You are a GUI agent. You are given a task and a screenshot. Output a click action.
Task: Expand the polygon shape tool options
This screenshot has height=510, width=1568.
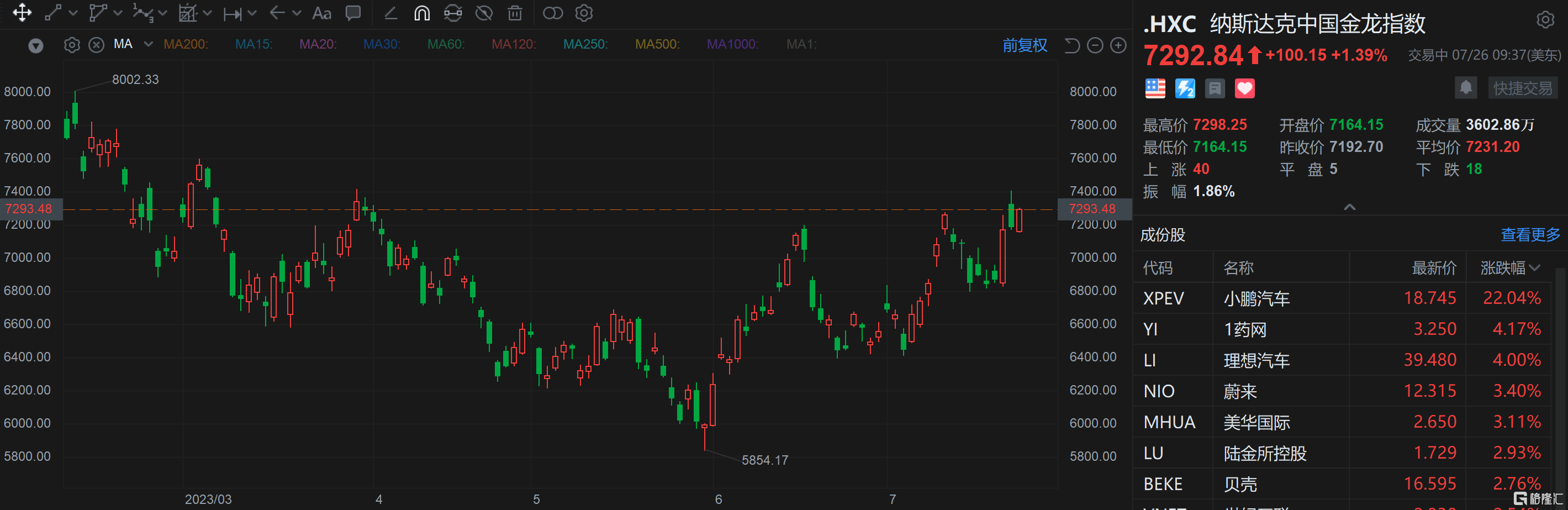click(x=118, y=13)
